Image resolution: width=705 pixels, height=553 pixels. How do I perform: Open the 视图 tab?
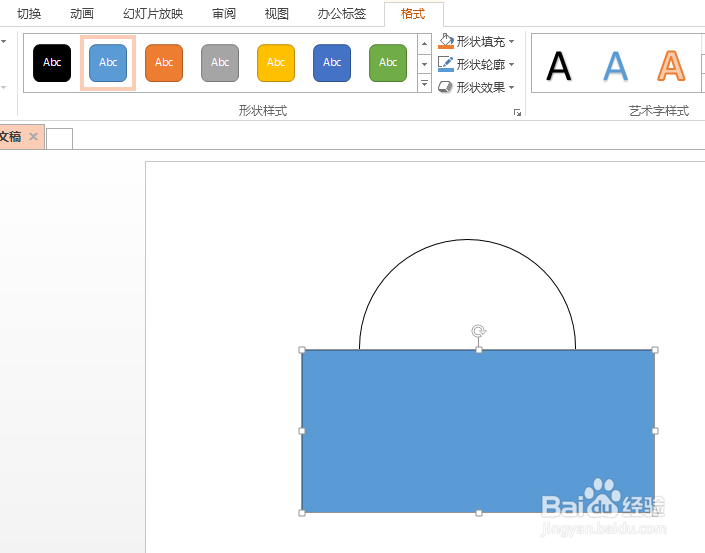point(277,14)
